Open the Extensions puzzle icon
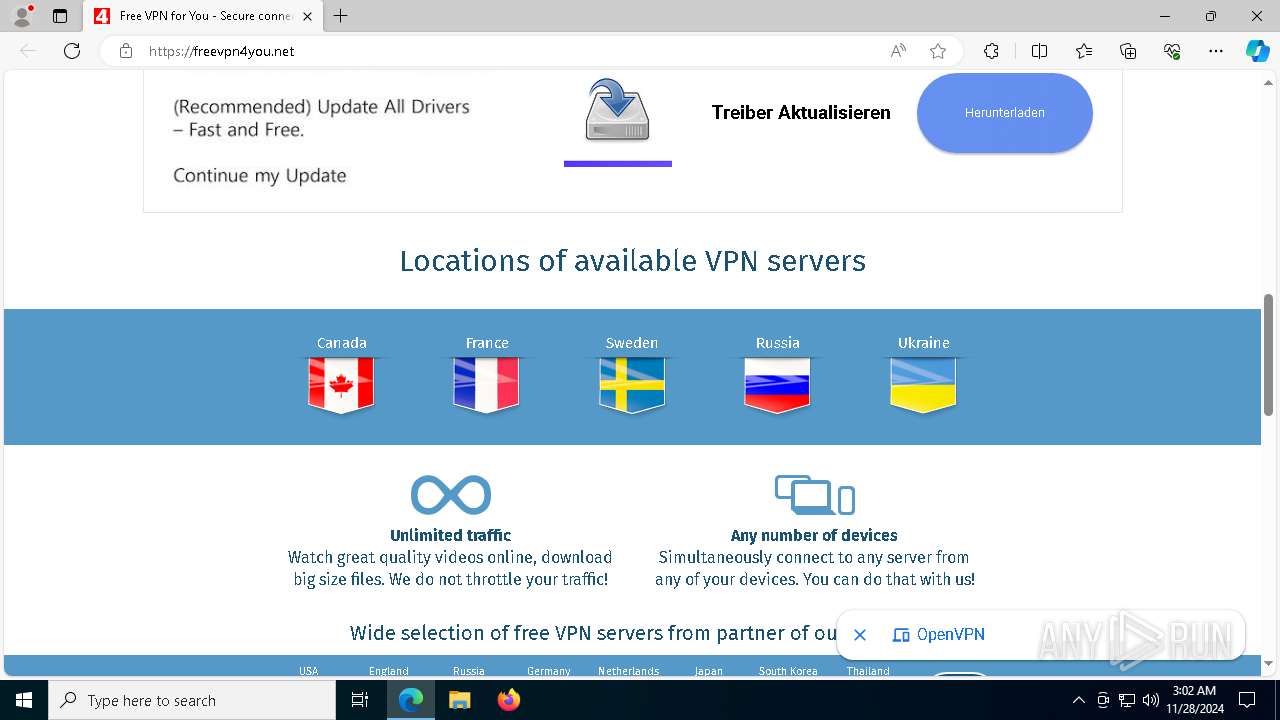 pos(991,51)
